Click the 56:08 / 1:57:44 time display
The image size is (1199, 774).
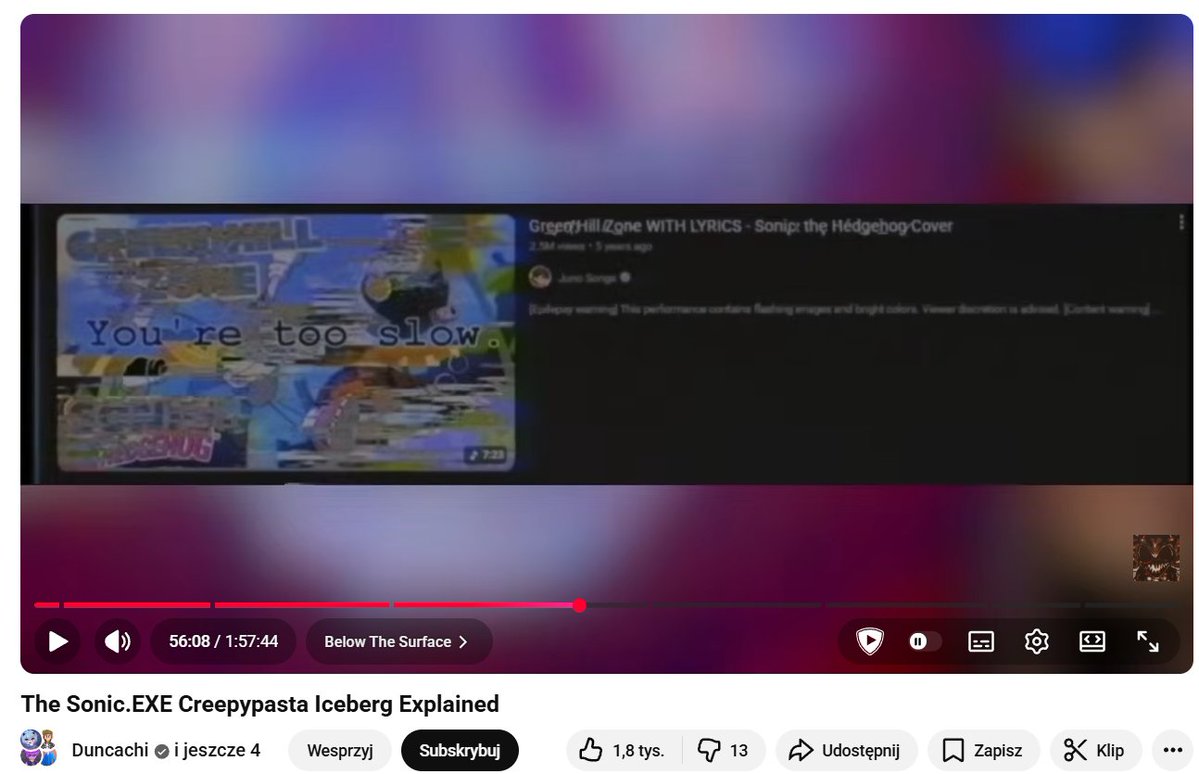pyautogui.click(x=223, y=641)
